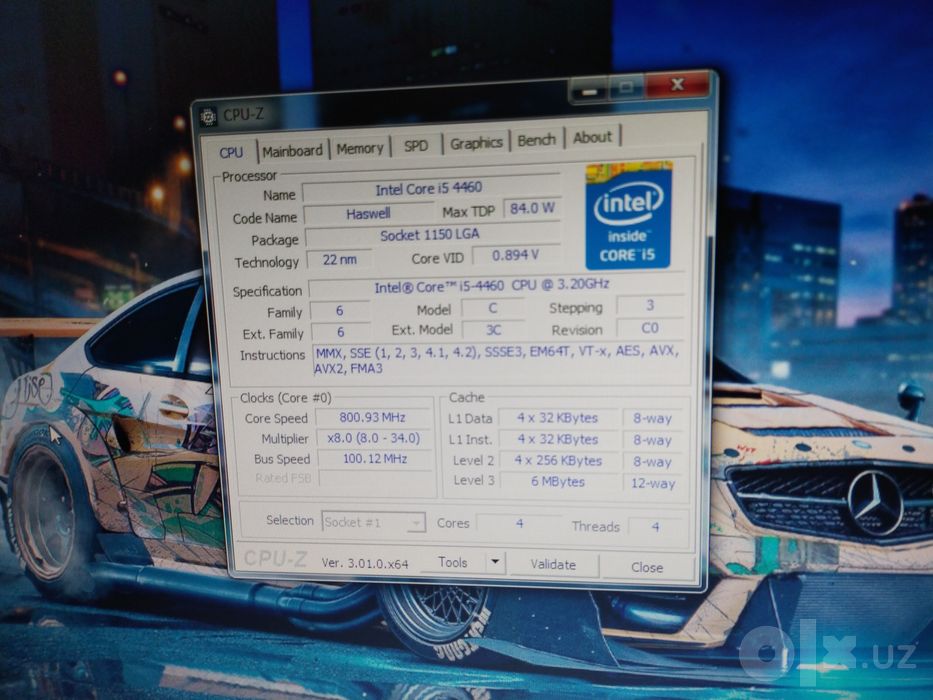Click the Level 3 '12-way' field

click(653, 483)
